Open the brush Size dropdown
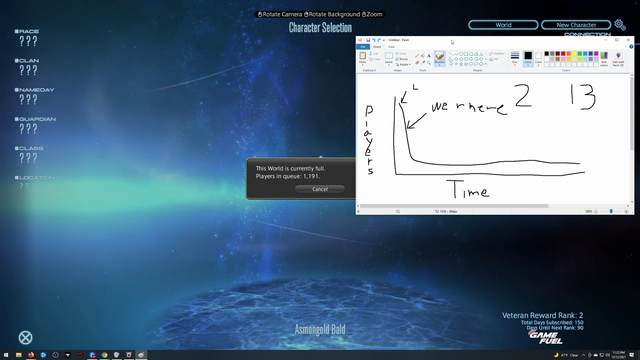The width and height of the screenshot is (640, 360). coord(515,59)
